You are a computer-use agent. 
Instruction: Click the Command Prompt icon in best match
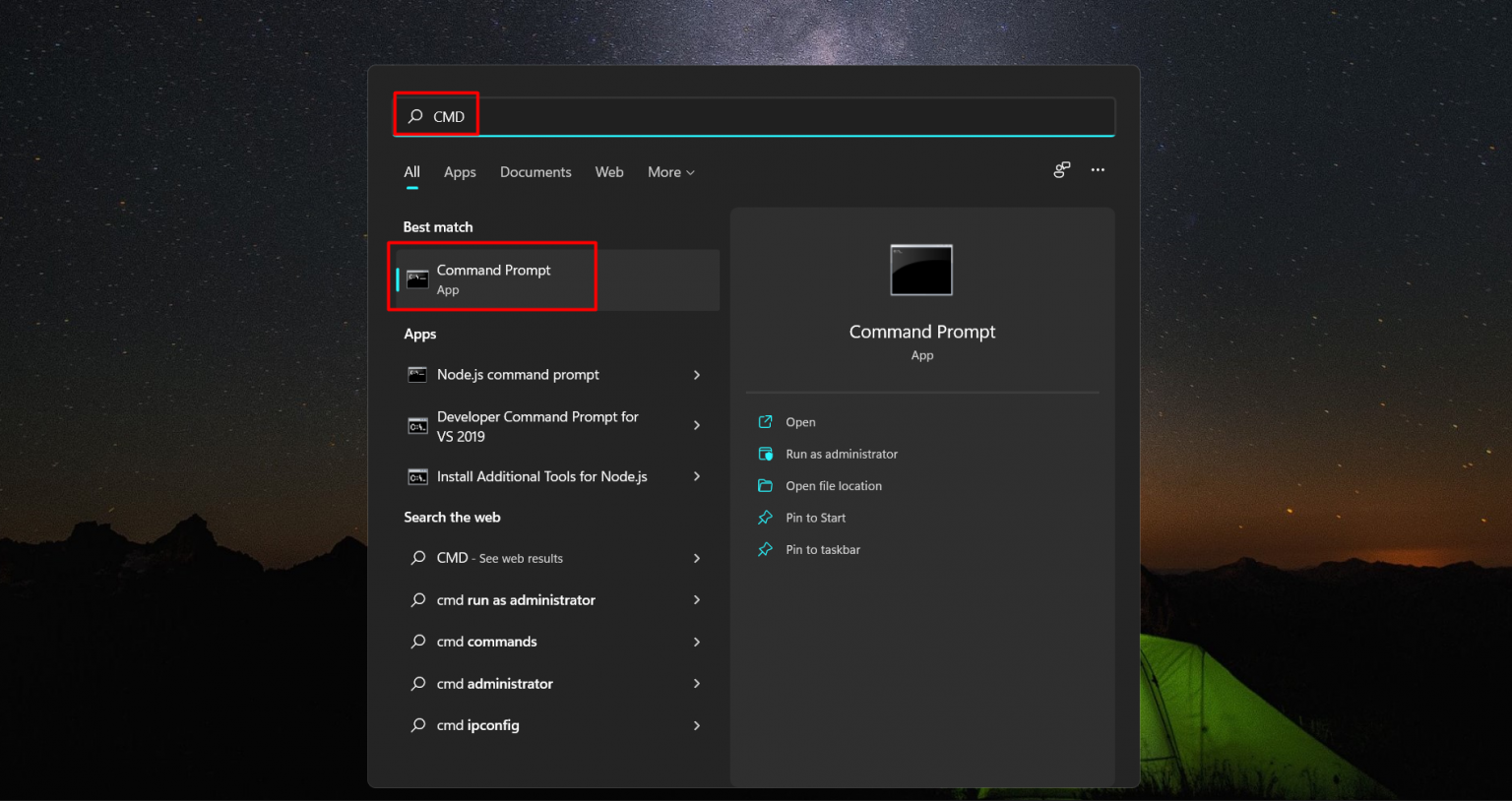click(417, 279)
